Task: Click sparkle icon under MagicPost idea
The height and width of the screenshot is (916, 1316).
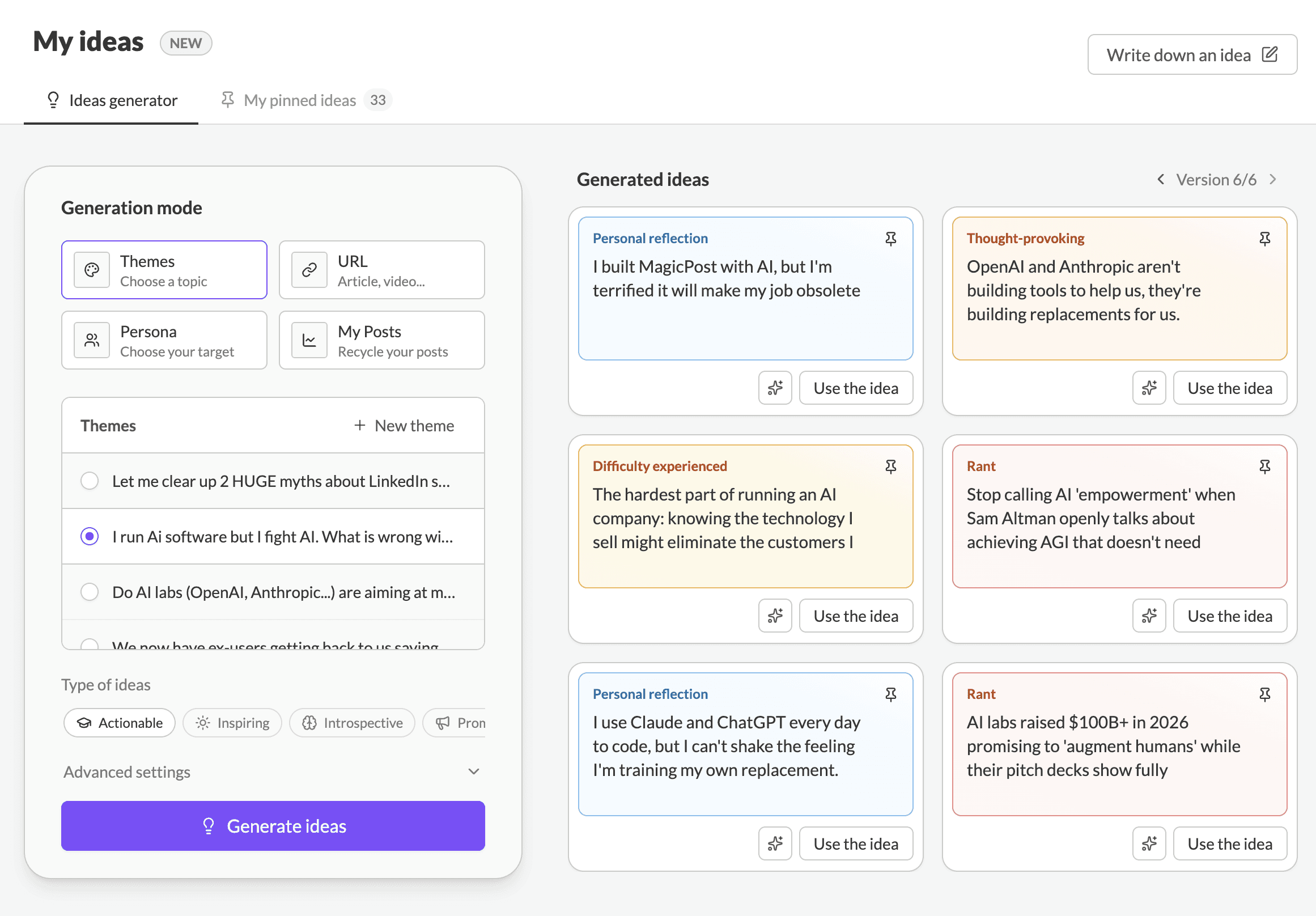Action: coord(775,388)
